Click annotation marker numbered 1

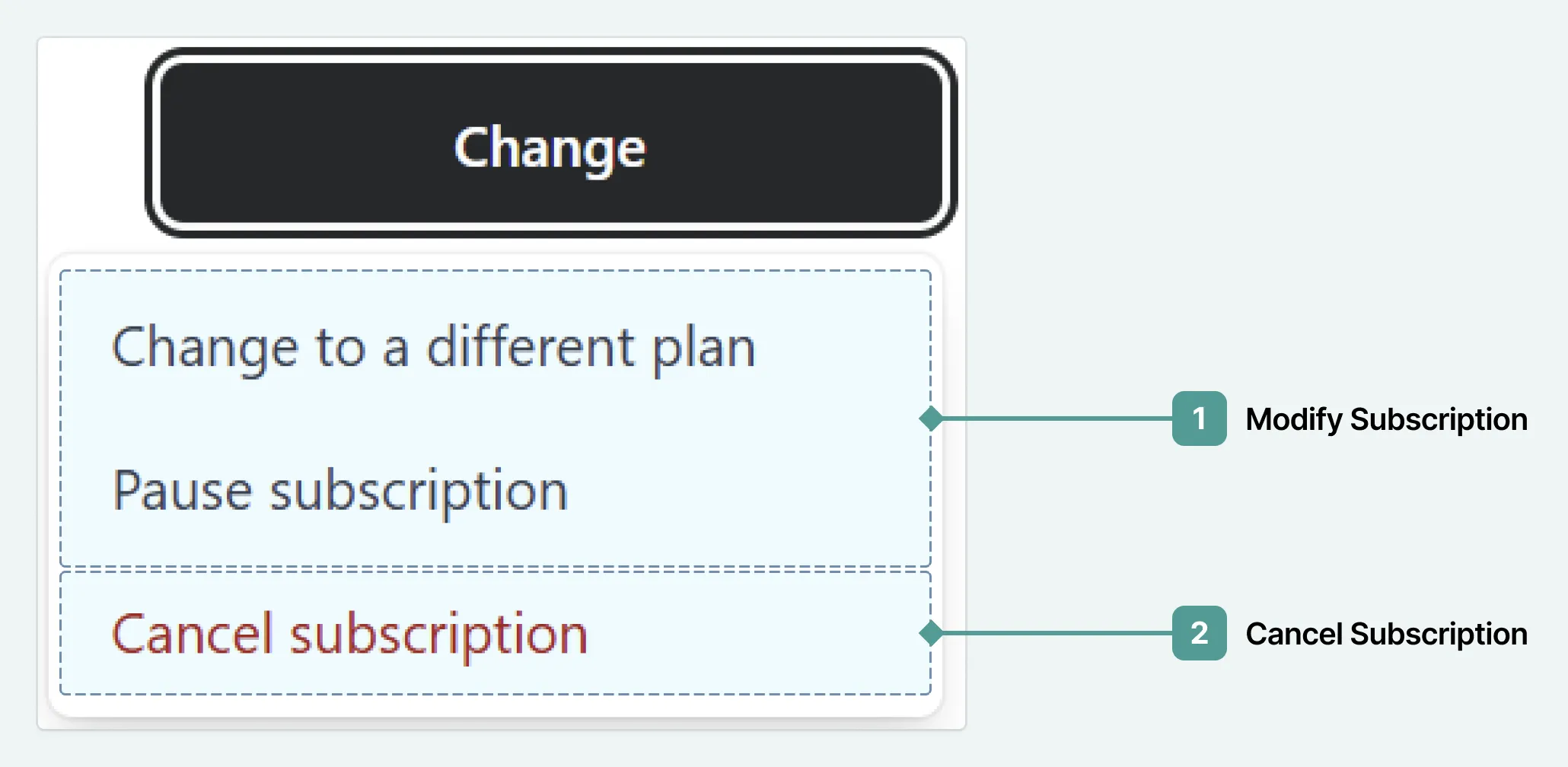(x=1200, y=419)
